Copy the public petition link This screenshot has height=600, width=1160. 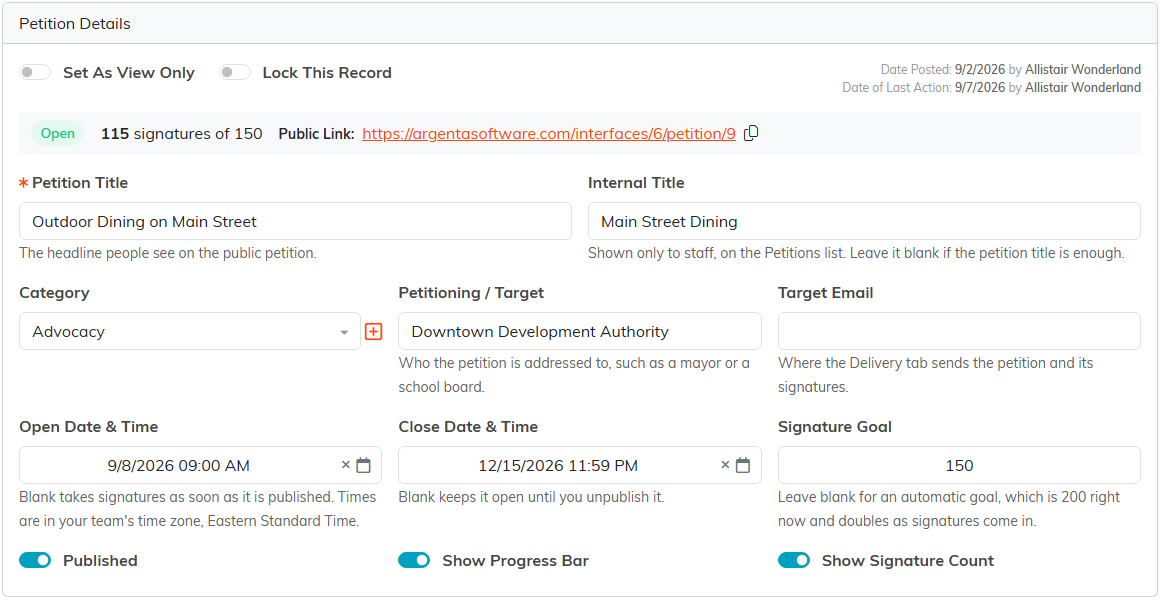point(751,133)
